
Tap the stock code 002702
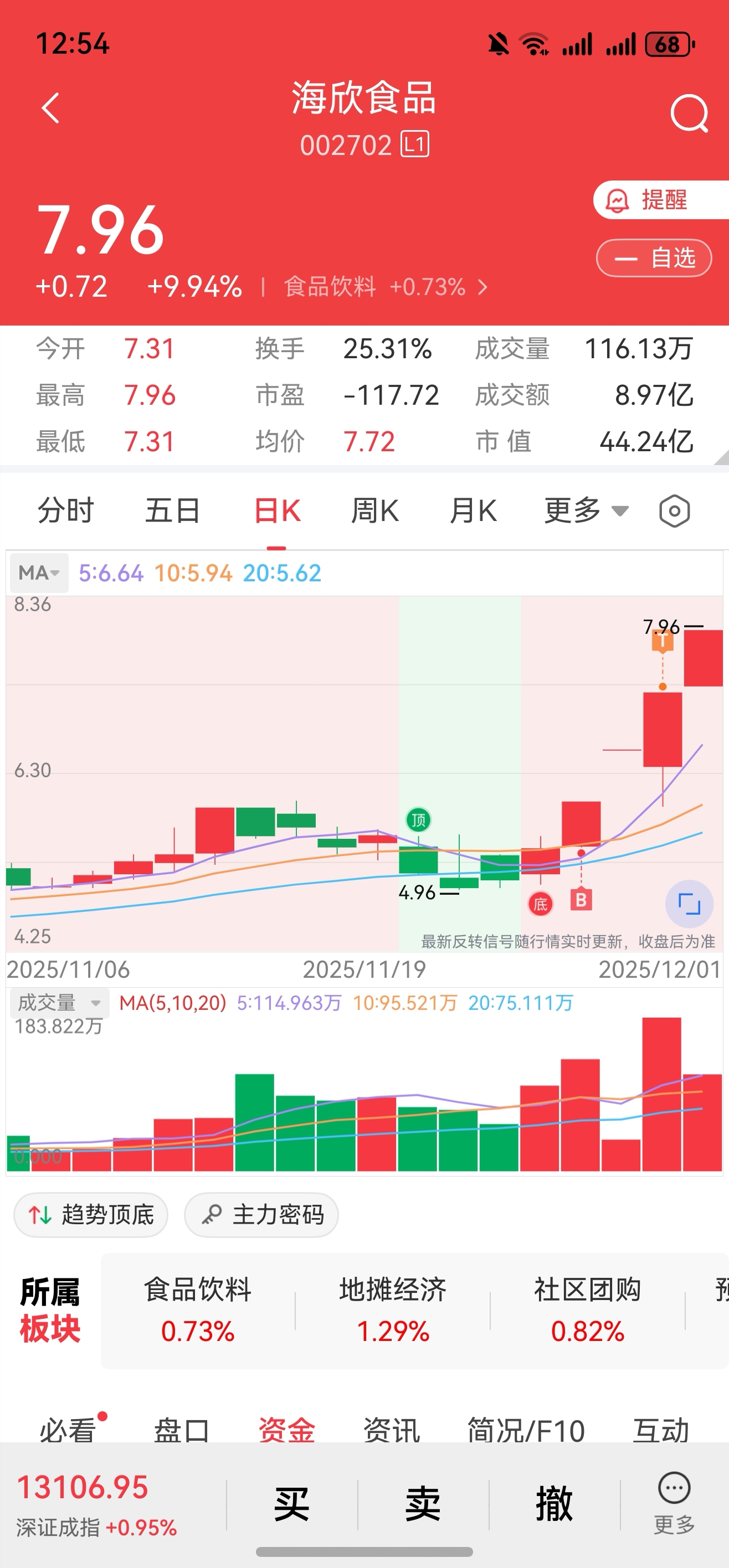[345, 146]
